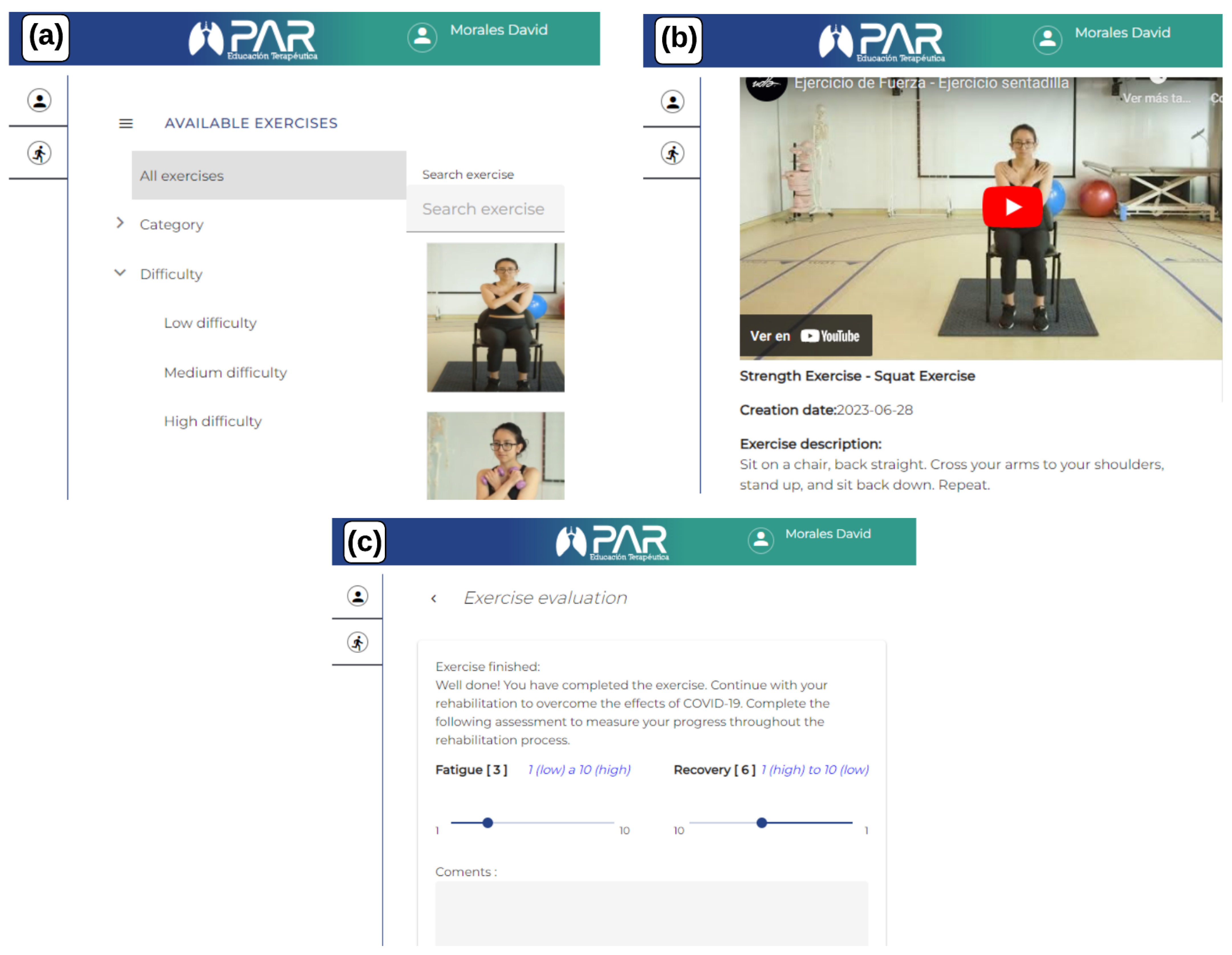Click the Fatigue slider handle
The width and height of the screenshot is (1232, 955).
coord(488,823)
